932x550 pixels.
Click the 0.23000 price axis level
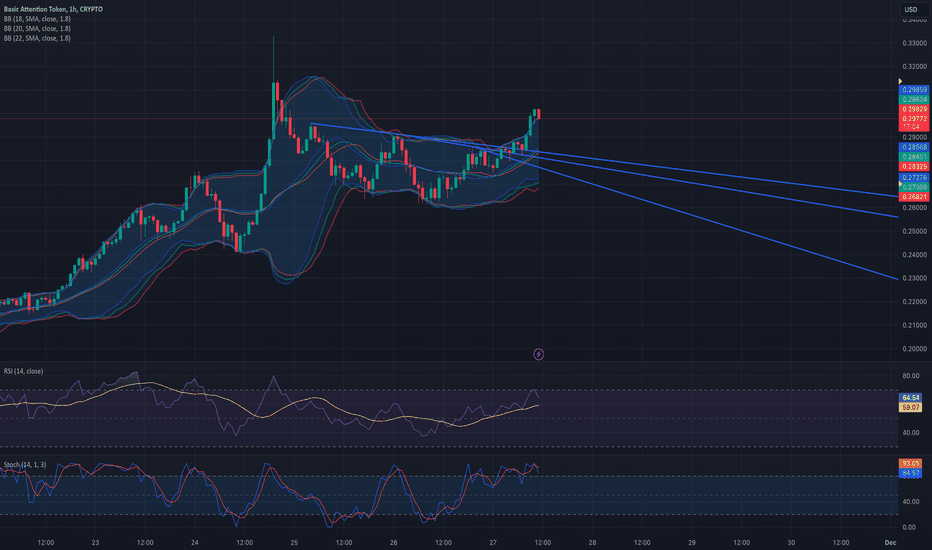(x=914, y=278)
